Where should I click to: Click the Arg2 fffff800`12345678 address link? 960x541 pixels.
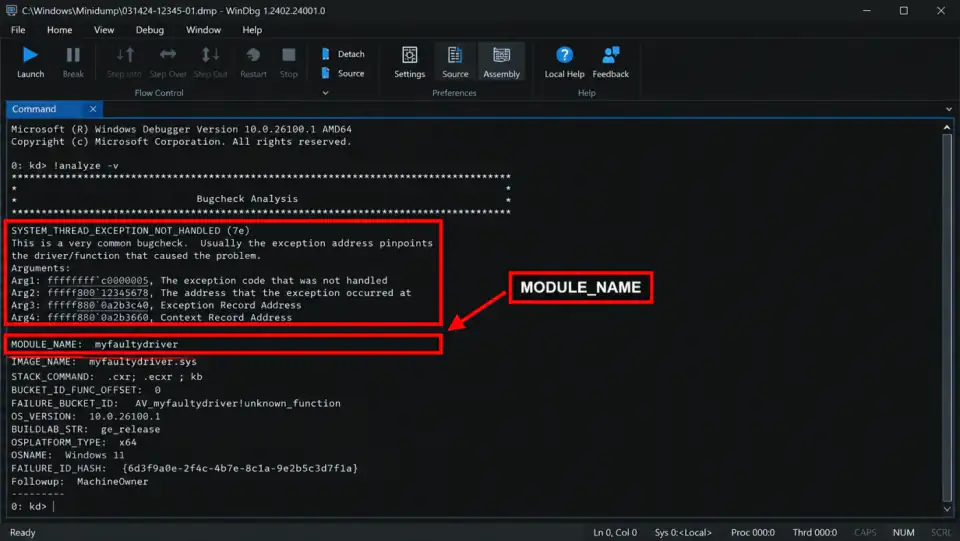coord(98,293)
